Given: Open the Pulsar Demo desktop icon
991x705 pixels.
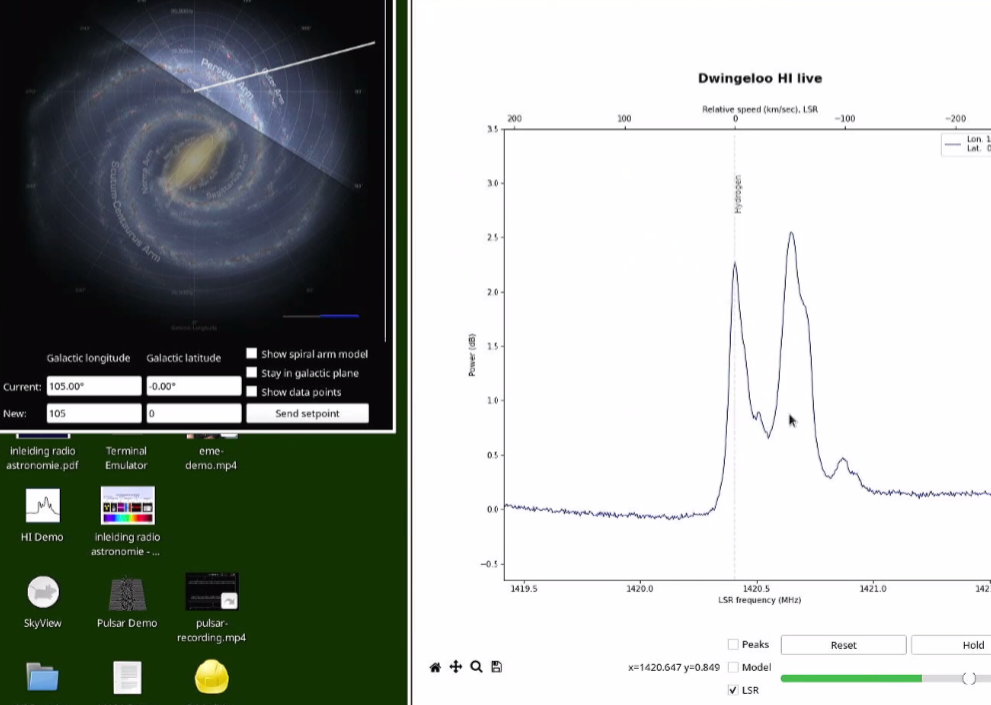Looking at the screenshot, I should click(127, 593).
